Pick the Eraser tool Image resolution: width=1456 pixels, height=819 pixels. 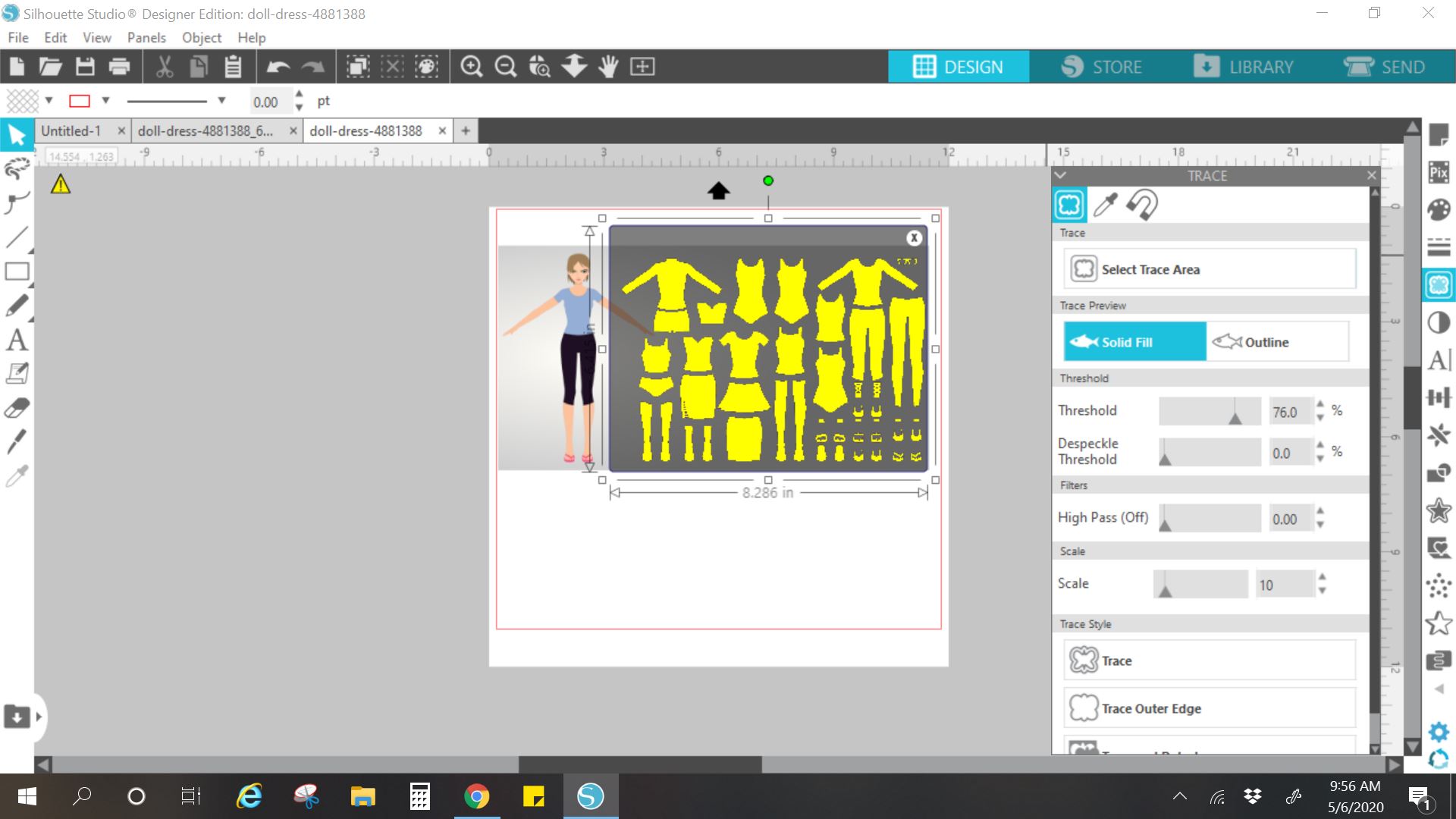pyautogui.click(x=17, y=408)
